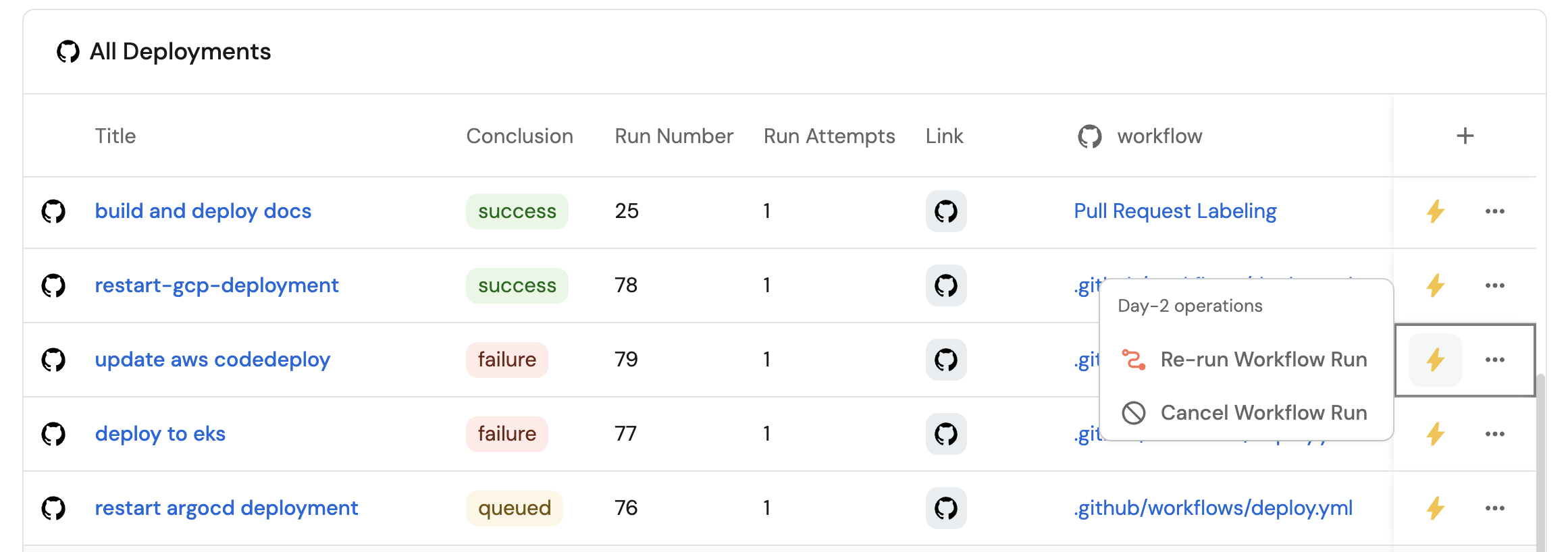Viewport: 1568px width, 552px height.
Task: Open more options for build and deploy docs
Action: pos(1494,211)
